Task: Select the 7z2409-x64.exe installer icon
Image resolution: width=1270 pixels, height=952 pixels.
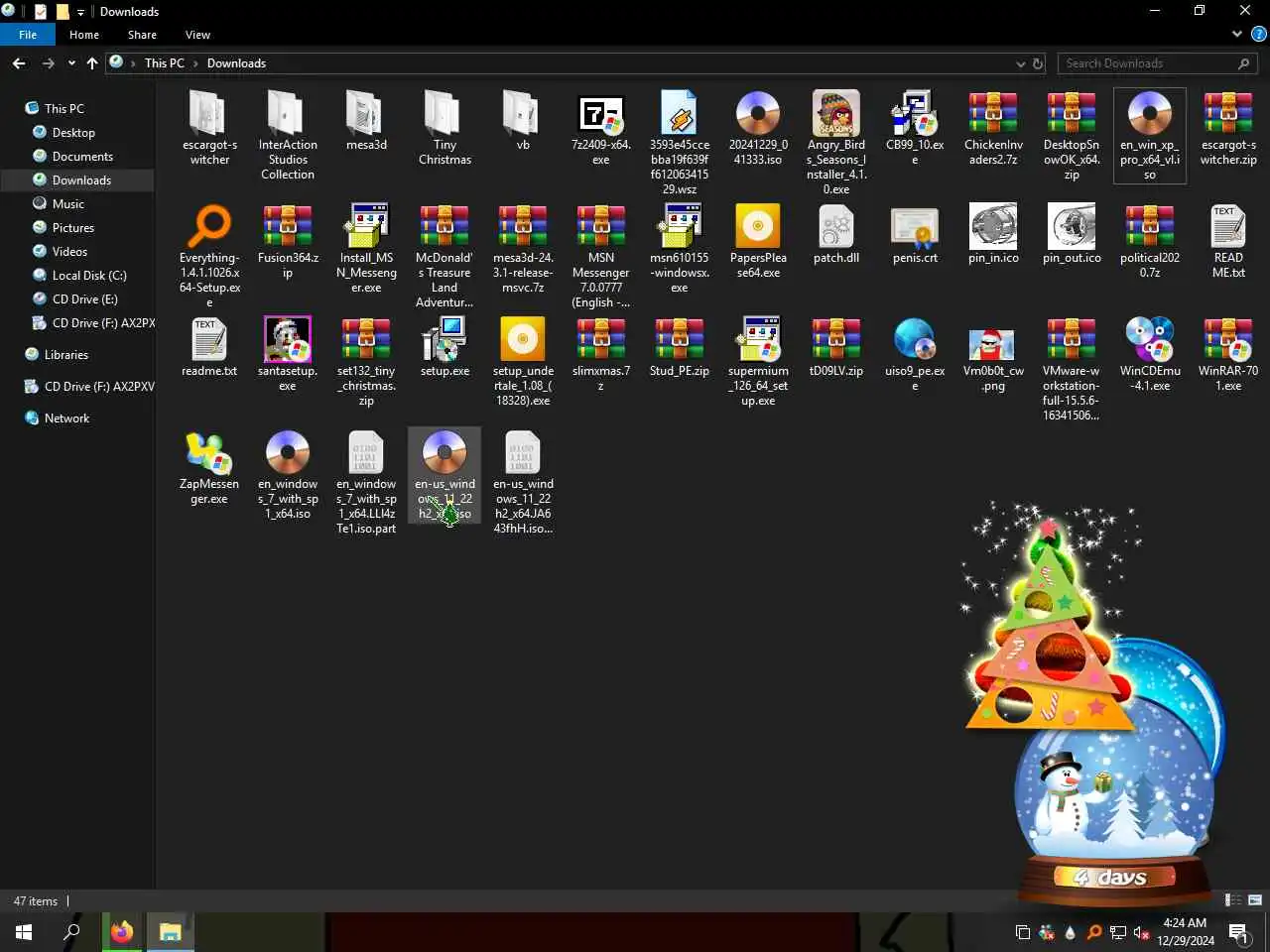Action: pyautogui.click(x=601, y=115)
